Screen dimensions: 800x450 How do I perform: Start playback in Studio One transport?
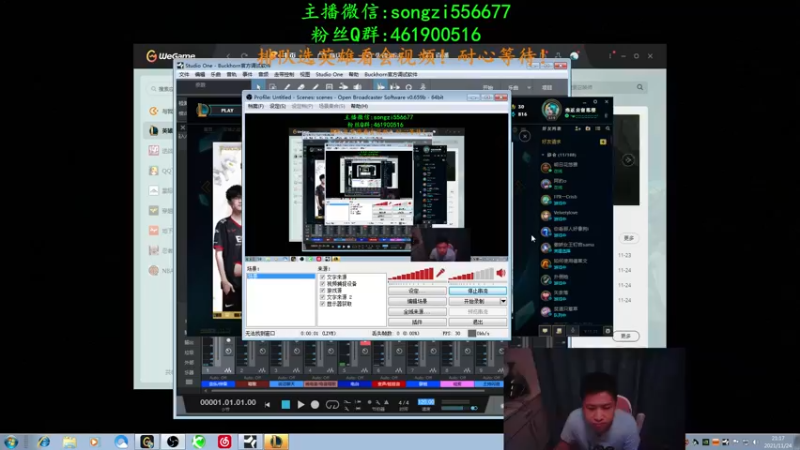[x=301, y=405]
